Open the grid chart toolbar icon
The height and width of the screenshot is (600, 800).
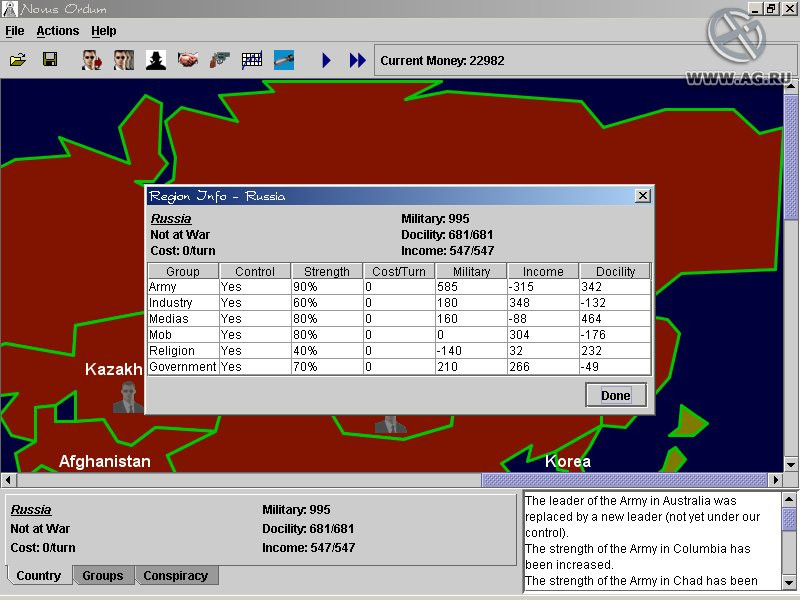coord(252,60)
